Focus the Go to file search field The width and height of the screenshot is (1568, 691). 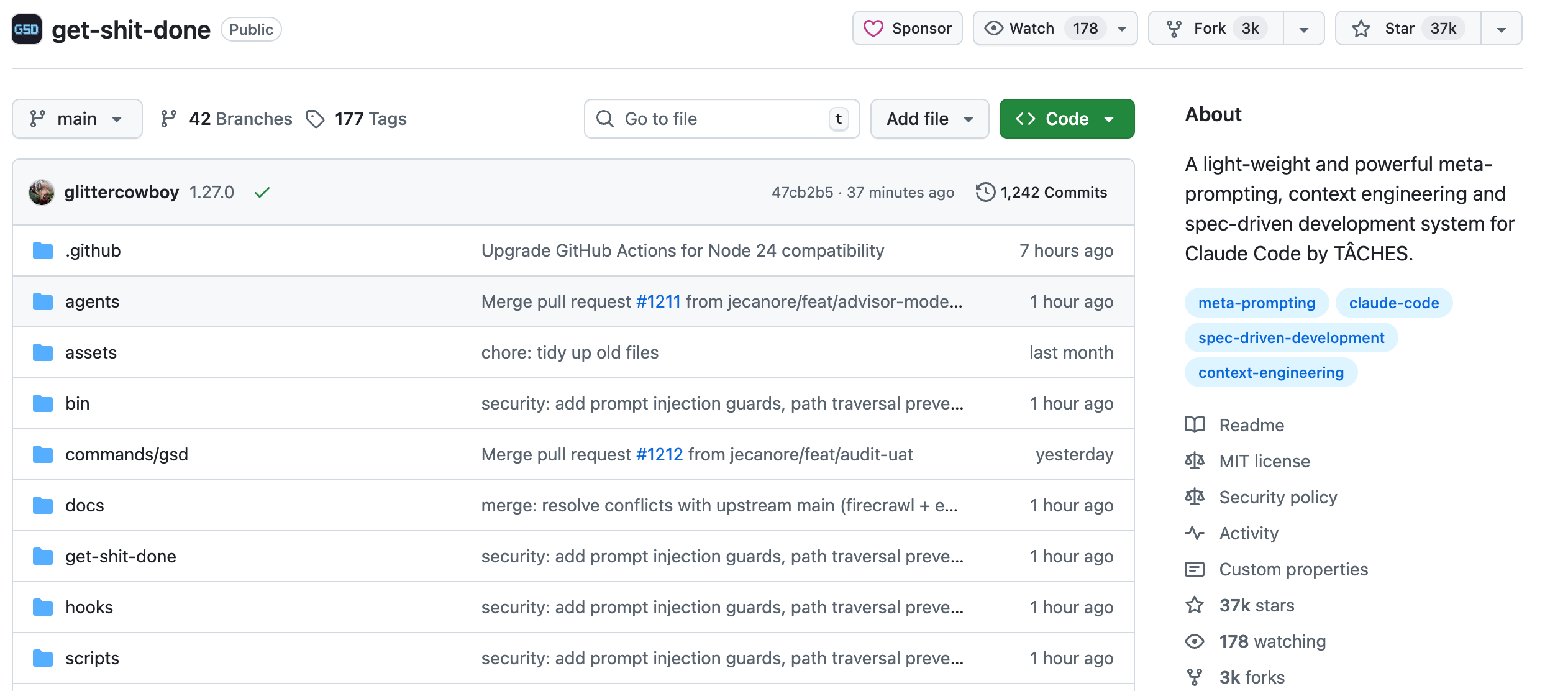pos(721,119)
